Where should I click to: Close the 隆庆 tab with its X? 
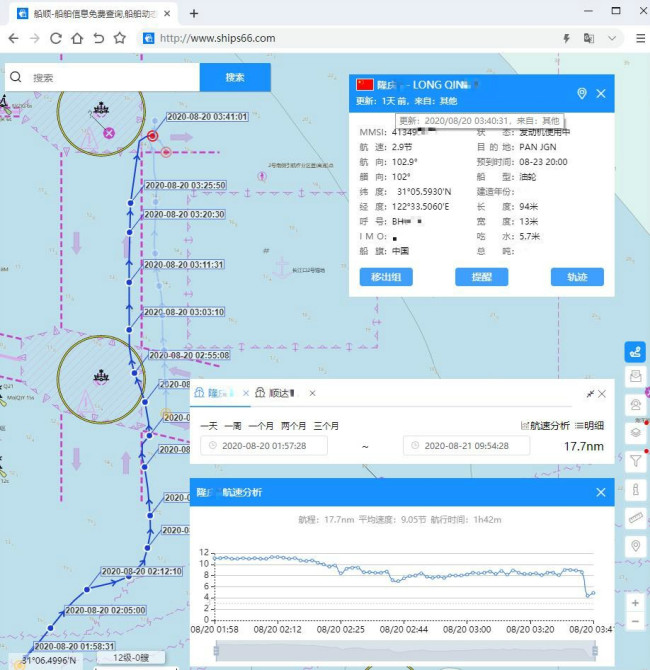[246, 393]
